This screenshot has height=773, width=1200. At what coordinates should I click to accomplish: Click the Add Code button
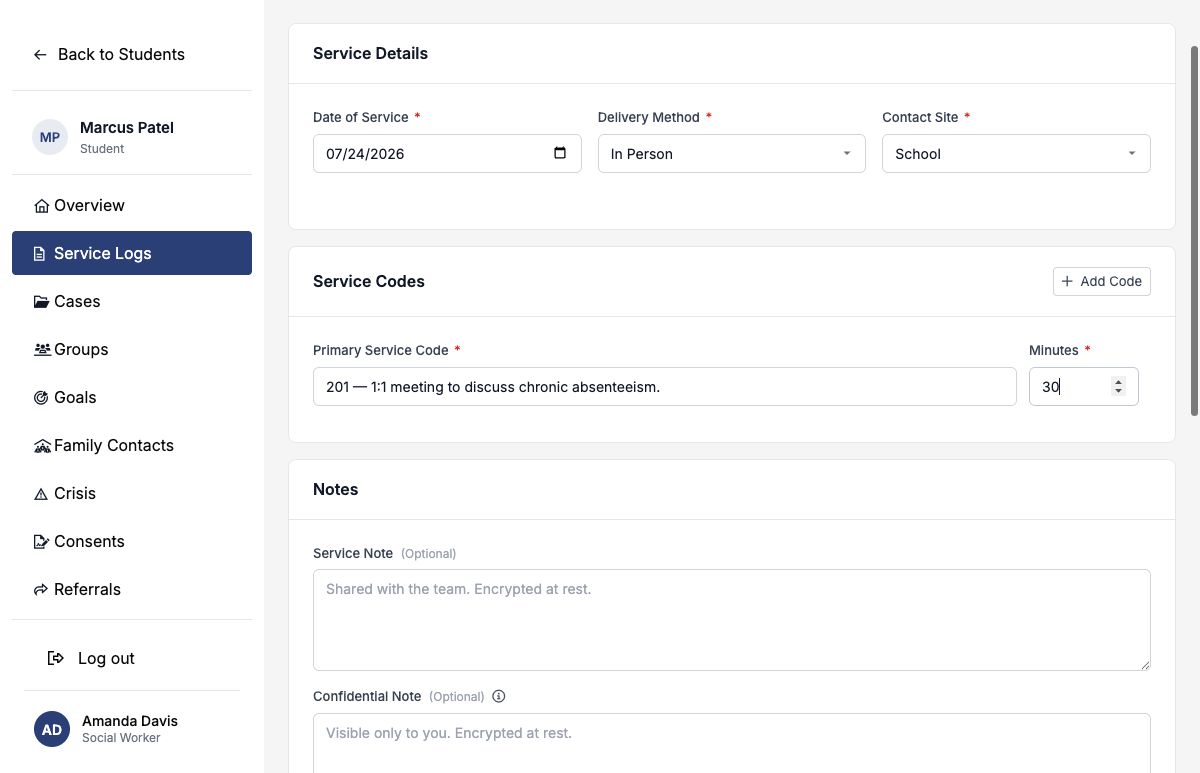coord(1102,281)
